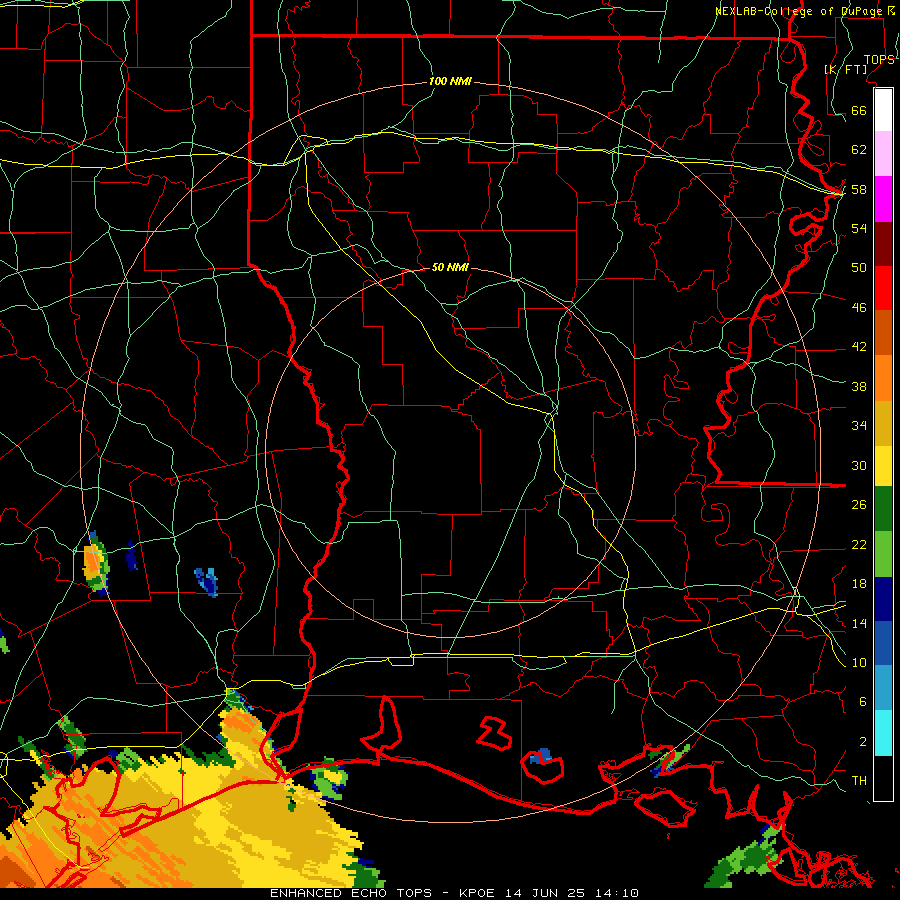Click the 34 value on the scale

tap(859, 426)
